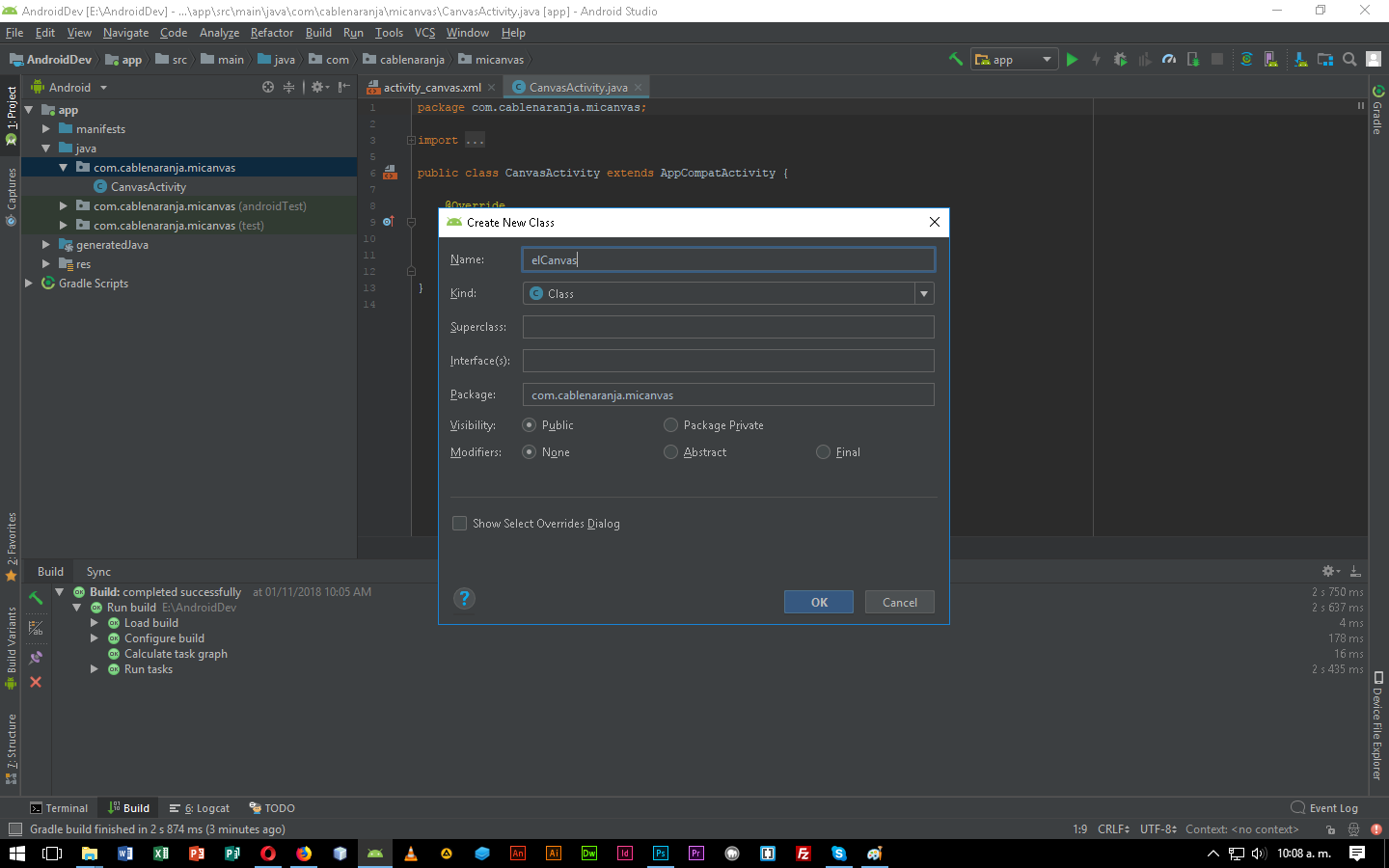This screenshot has width=1389, height=868.
Task: Collapse the app module tree node
Action: tap(29, 110)
